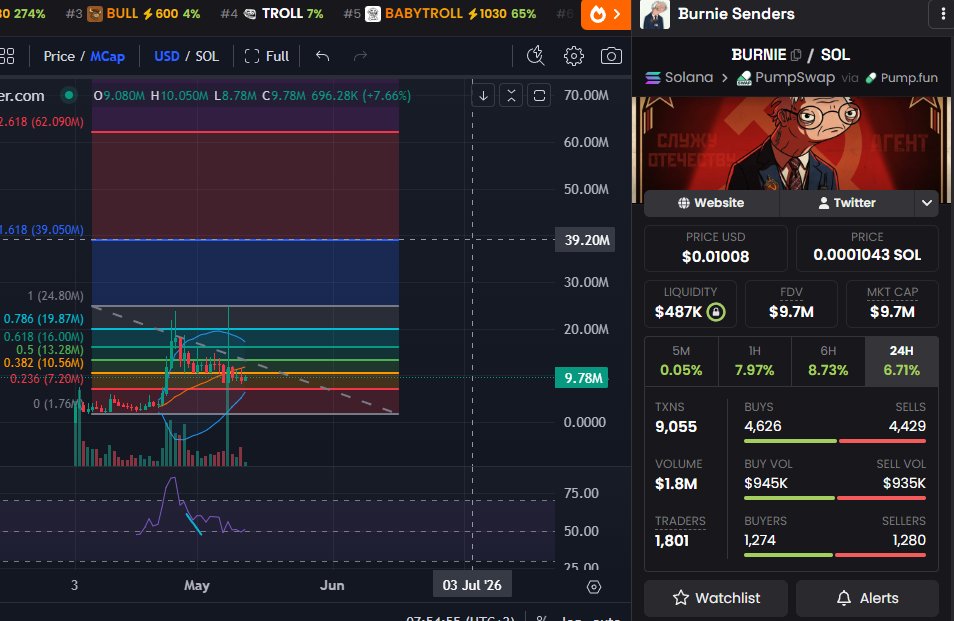Image resolution: width=954 pixels, height=621 pixels.
Task: Click the 0.618 (16.00M) Fibonacci label
Action: coord(43,336)
